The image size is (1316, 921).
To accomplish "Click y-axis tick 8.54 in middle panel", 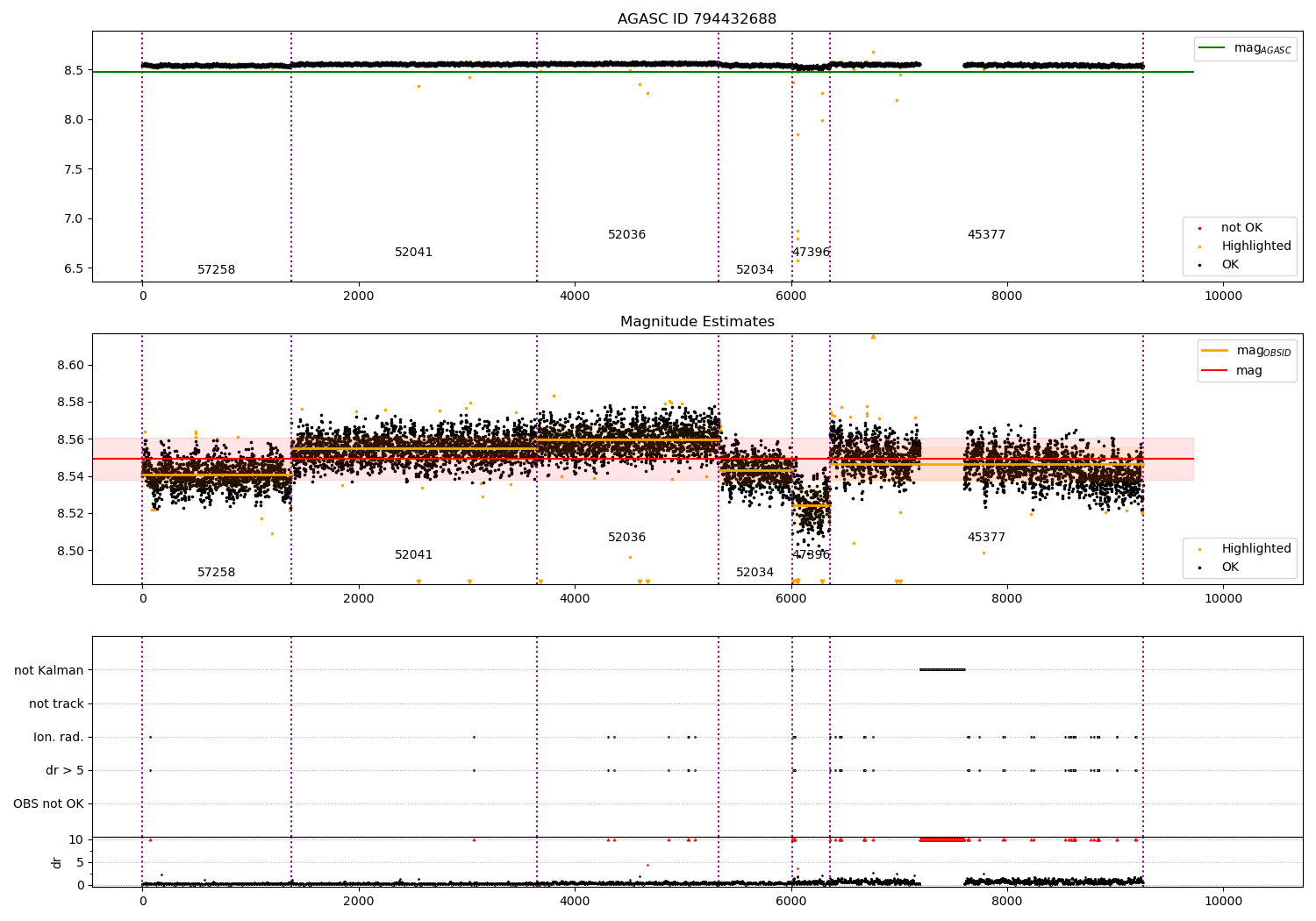I will click(x=70, y=477).
